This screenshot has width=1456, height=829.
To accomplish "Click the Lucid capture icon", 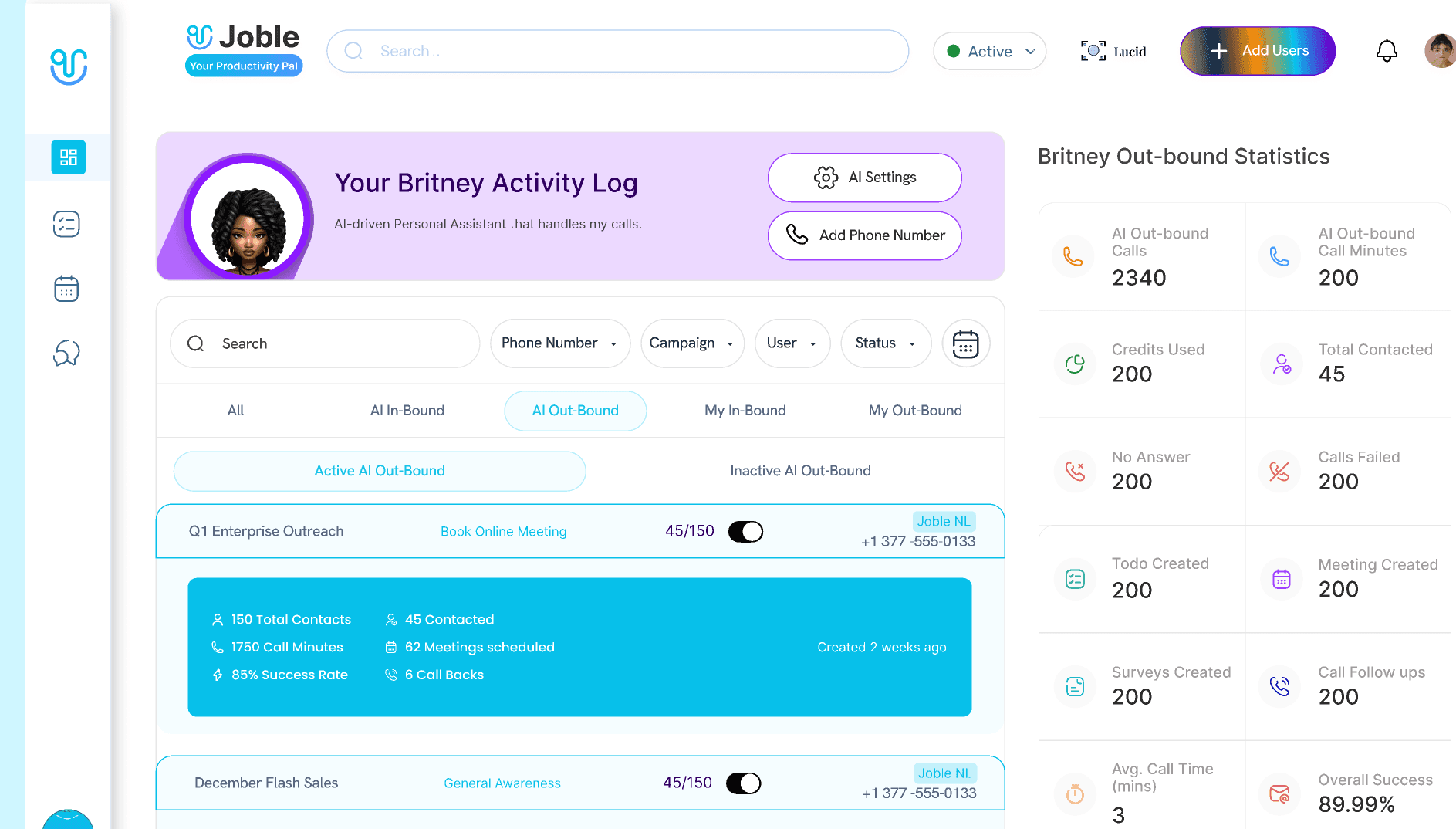I will tap(1093, 51).
